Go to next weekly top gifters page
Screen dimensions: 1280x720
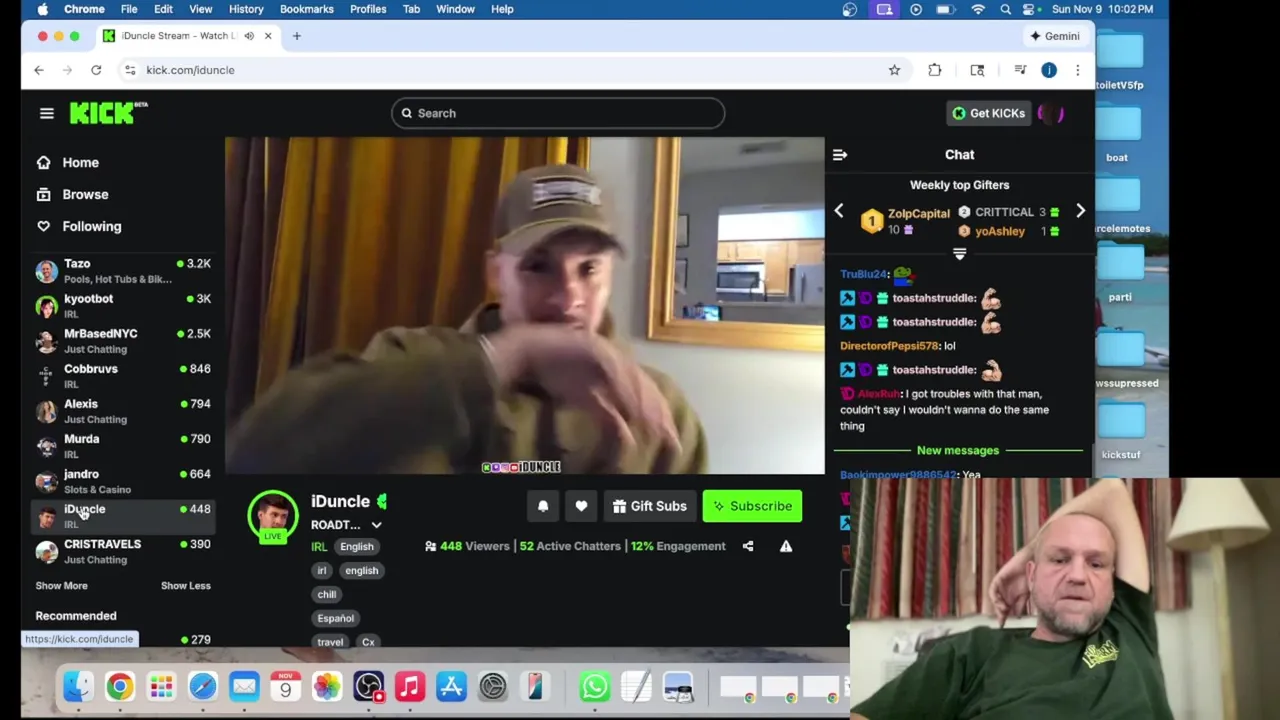pos(1080,211)
